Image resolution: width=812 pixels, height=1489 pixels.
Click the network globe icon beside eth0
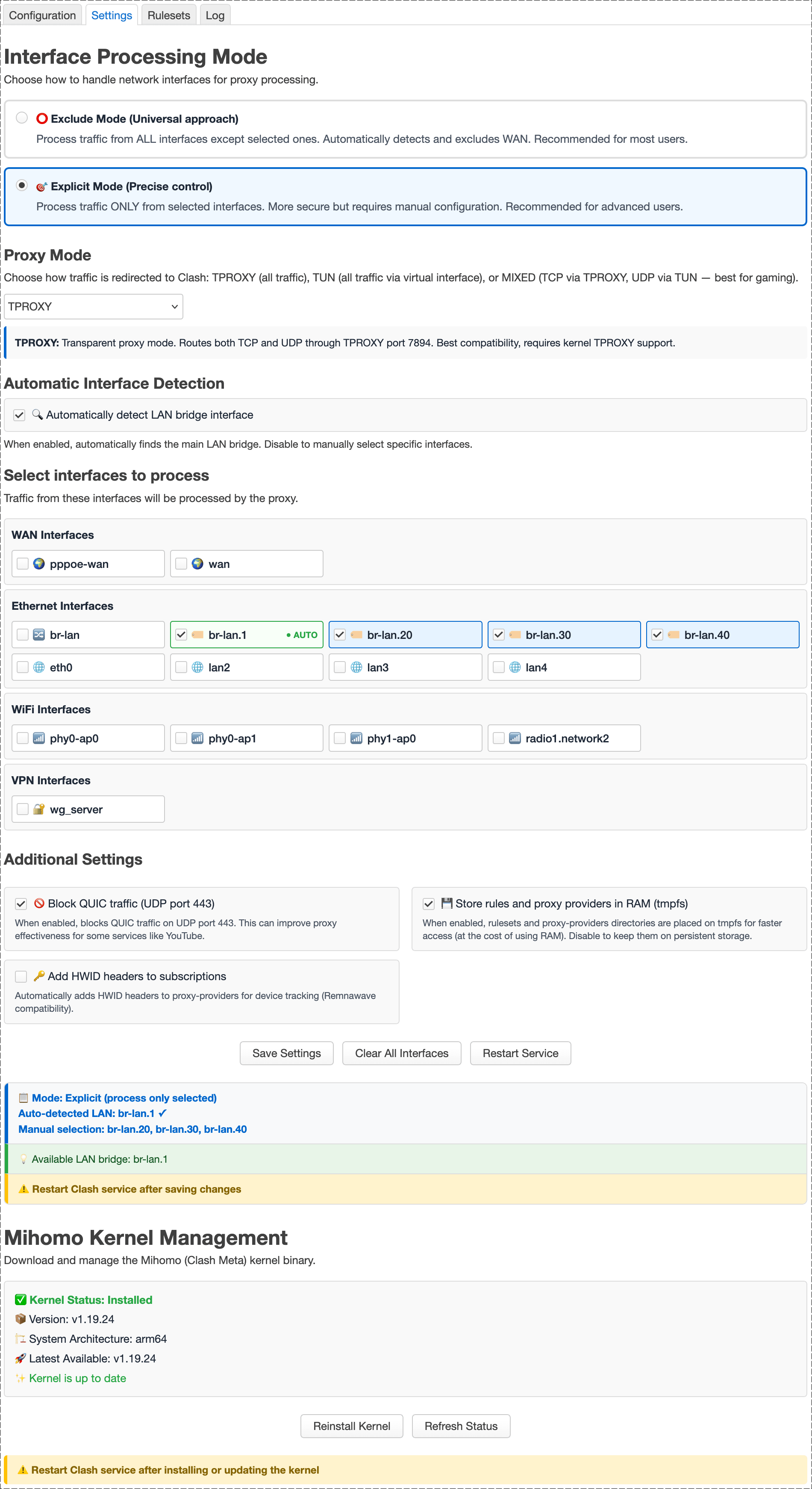[39, 667]
